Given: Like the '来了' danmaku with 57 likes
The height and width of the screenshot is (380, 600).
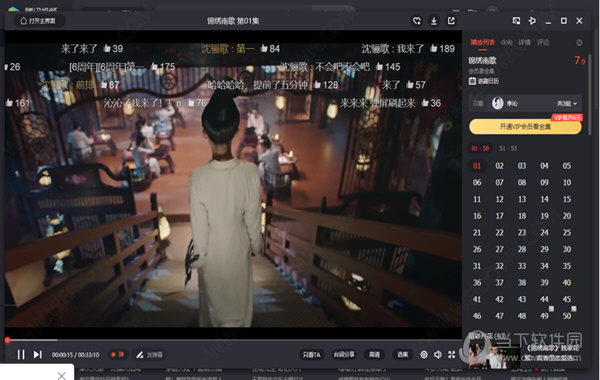Looking at the screenshot, I should 410,85.
